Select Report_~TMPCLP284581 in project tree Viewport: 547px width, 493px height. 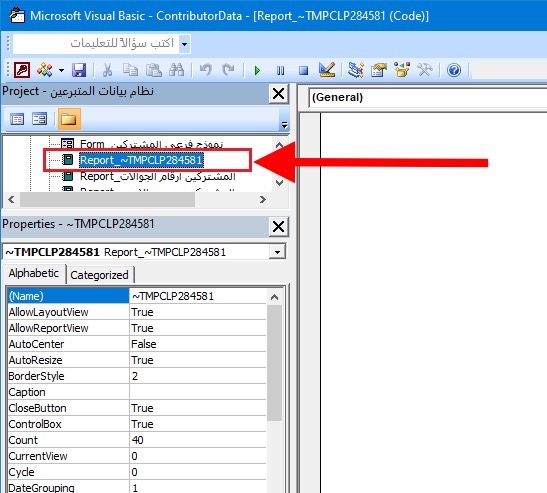pyautogui.click(x=141, y=160)
